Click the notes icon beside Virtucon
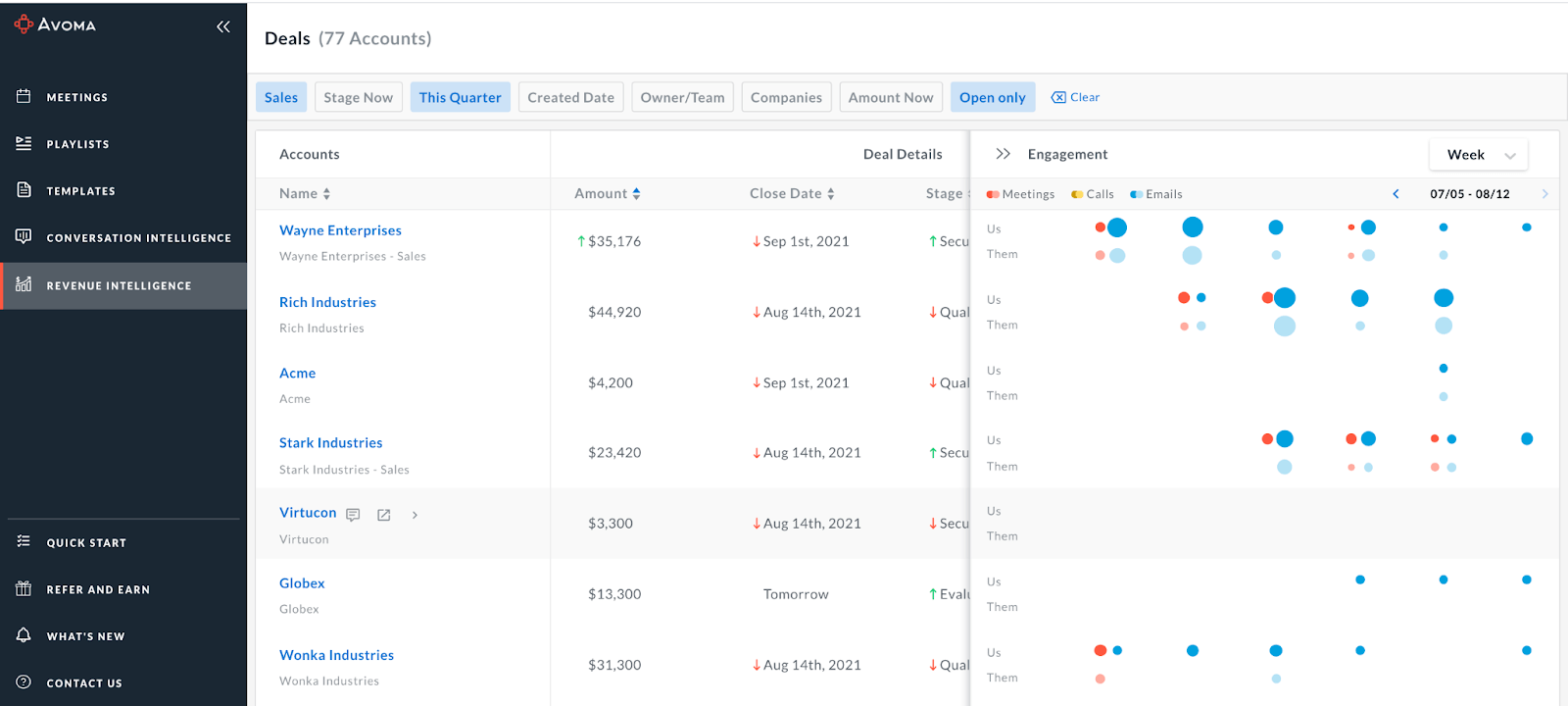1568x706 pixels. pyautogui.click(x=353, y=515)
